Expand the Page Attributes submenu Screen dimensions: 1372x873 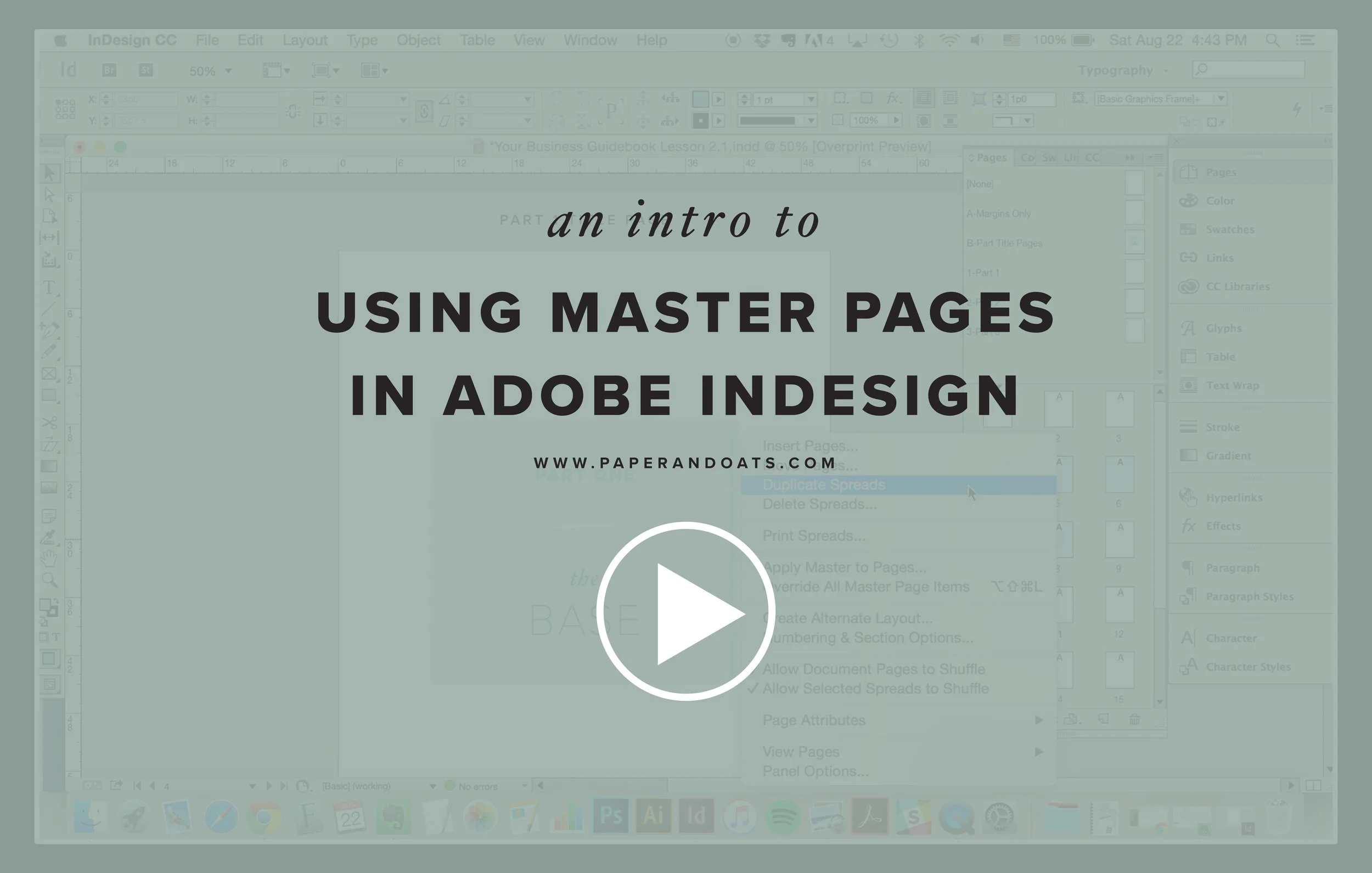[900, 720]
